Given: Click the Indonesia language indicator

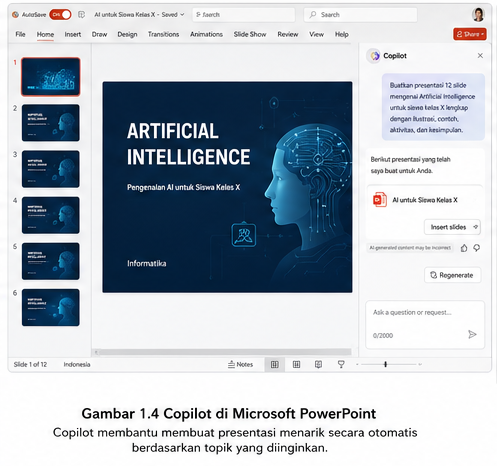Looking at the screenshot, I should (x=77, y=365).
